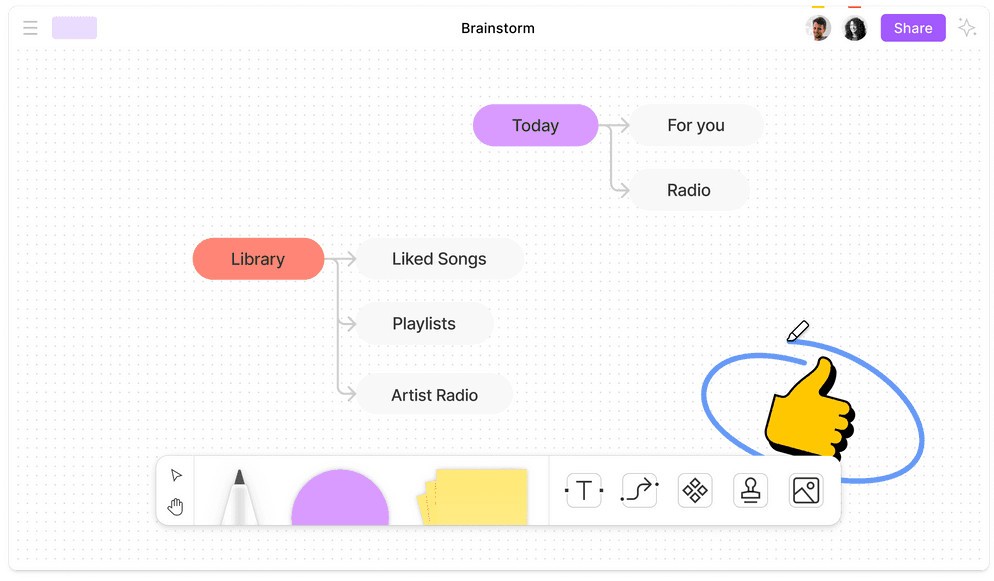Click the bearded man's avatar
Image resolution: width=994 pixels, height=581 pixels.
coord(818,28)
